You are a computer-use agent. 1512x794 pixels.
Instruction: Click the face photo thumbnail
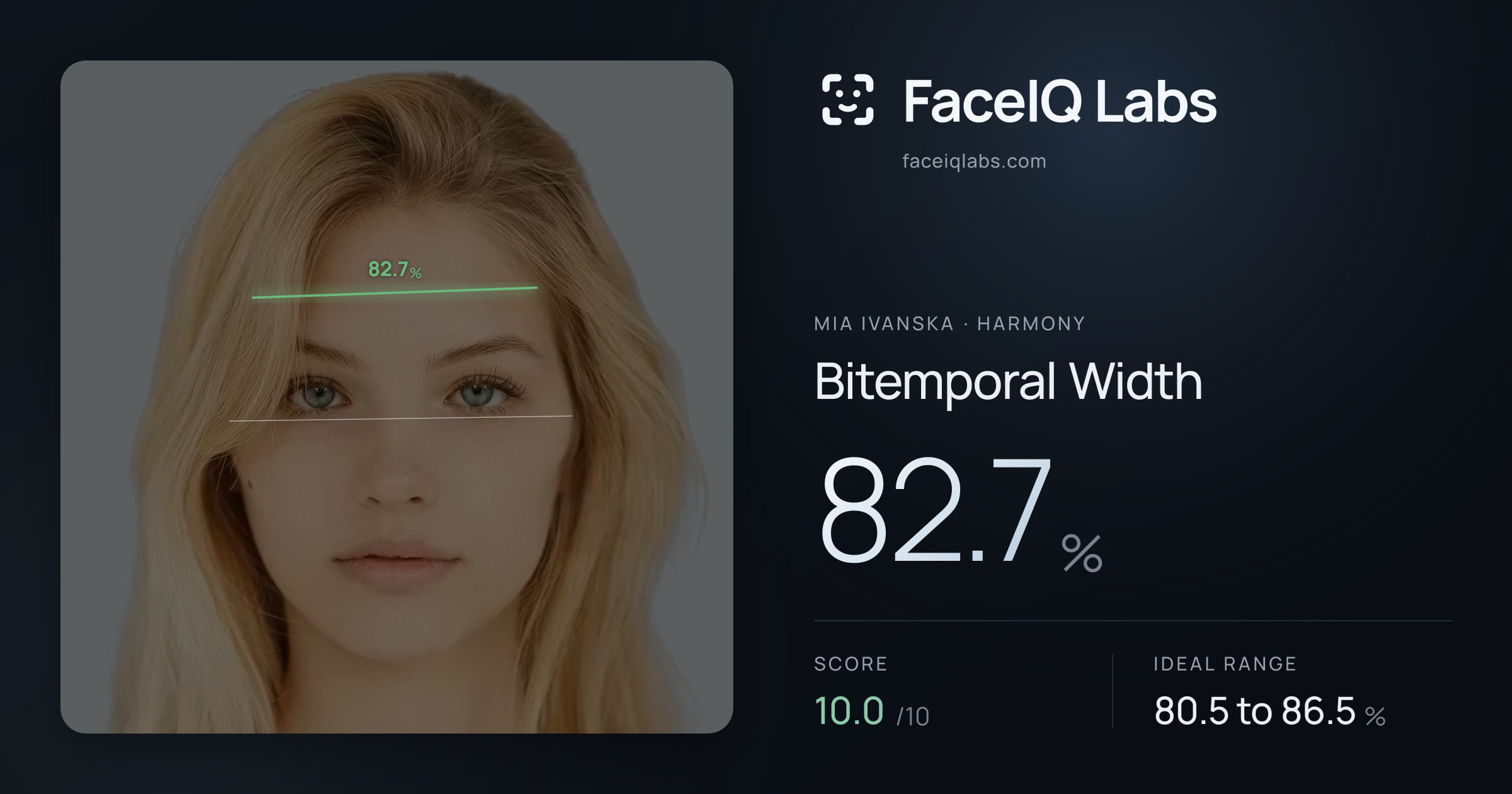click(x=397, y=397)
